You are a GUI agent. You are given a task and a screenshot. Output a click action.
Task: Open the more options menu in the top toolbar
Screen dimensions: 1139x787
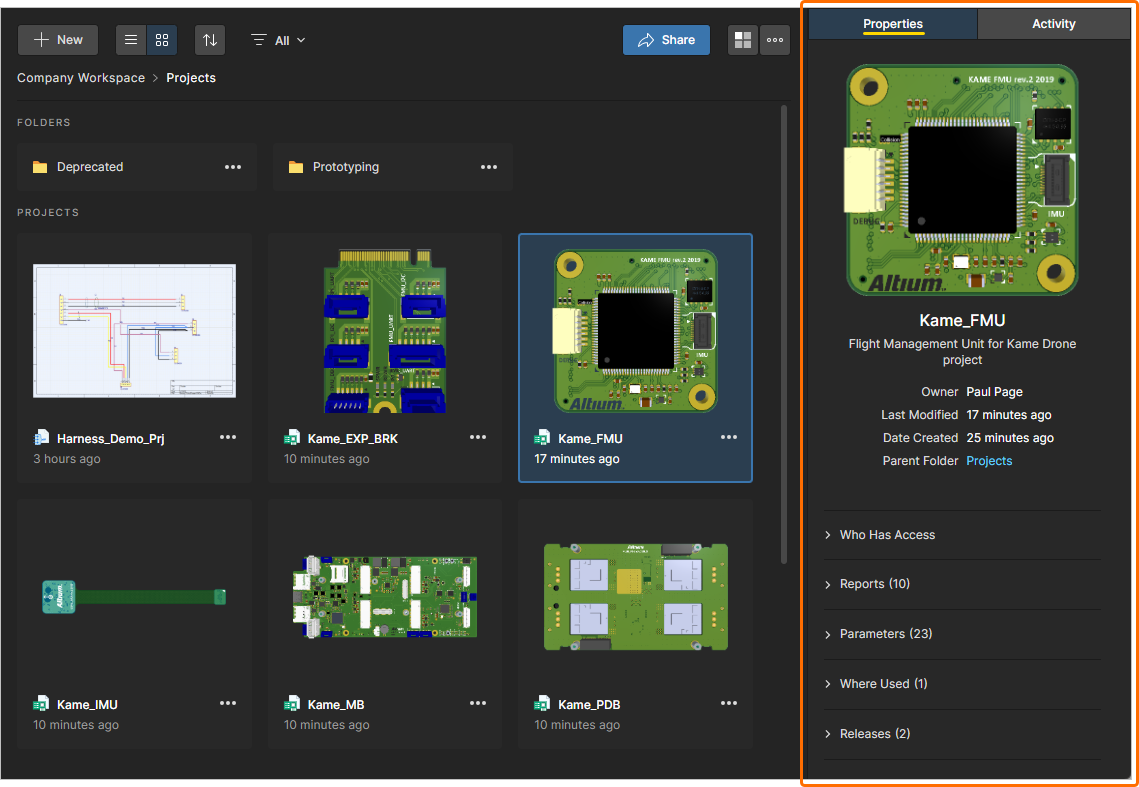click(775, 39)
